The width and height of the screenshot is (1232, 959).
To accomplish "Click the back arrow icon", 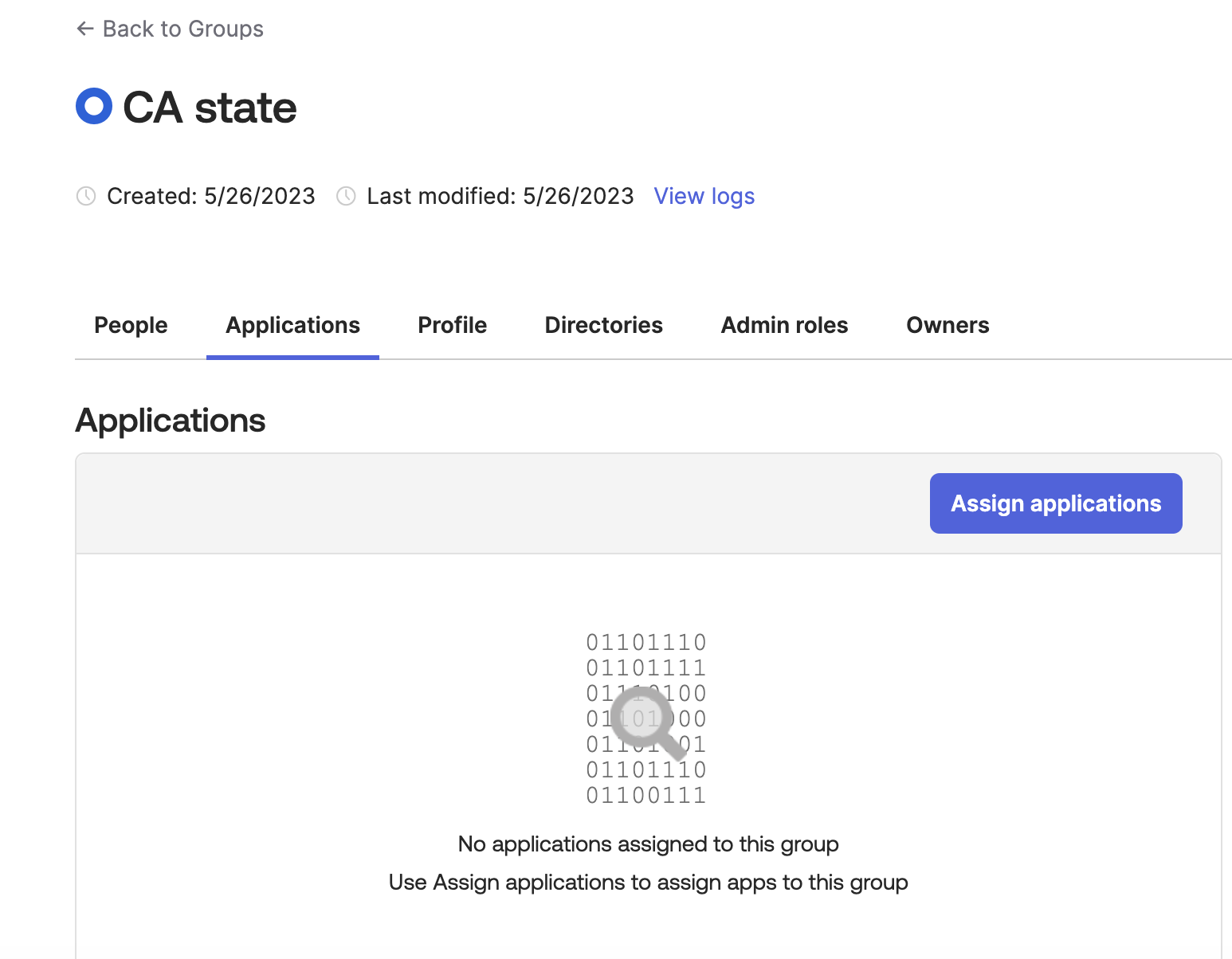I will pos(84,29).
